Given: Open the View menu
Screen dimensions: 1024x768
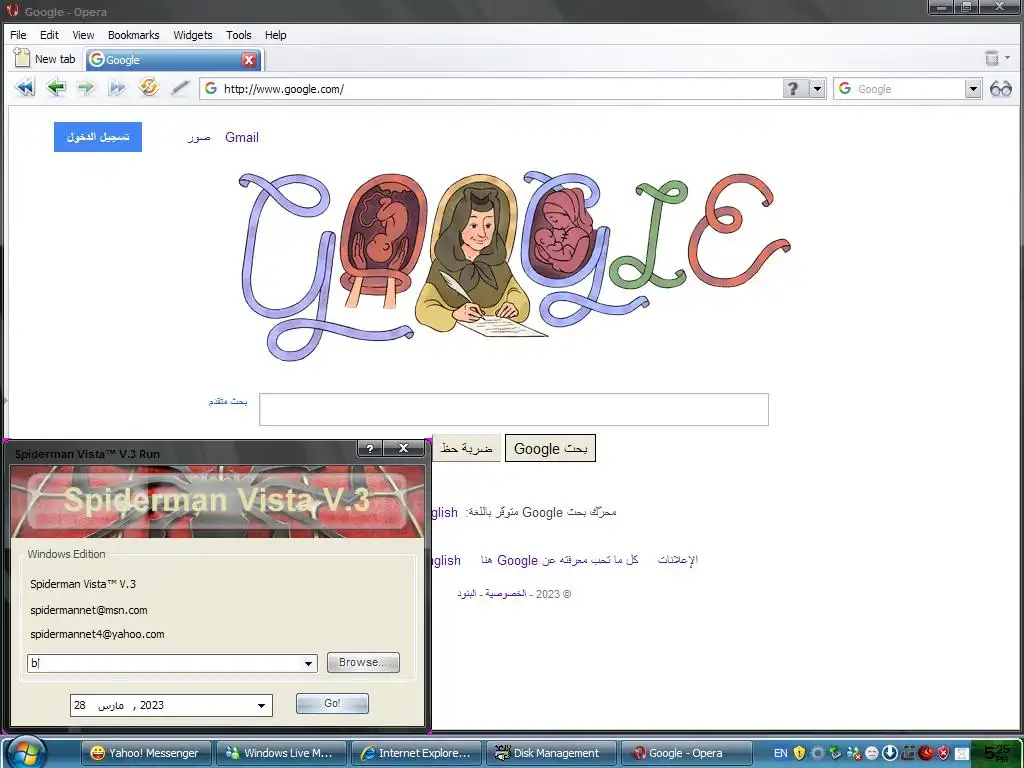Looking at the screenshot, I should click(x=83, y=35).
